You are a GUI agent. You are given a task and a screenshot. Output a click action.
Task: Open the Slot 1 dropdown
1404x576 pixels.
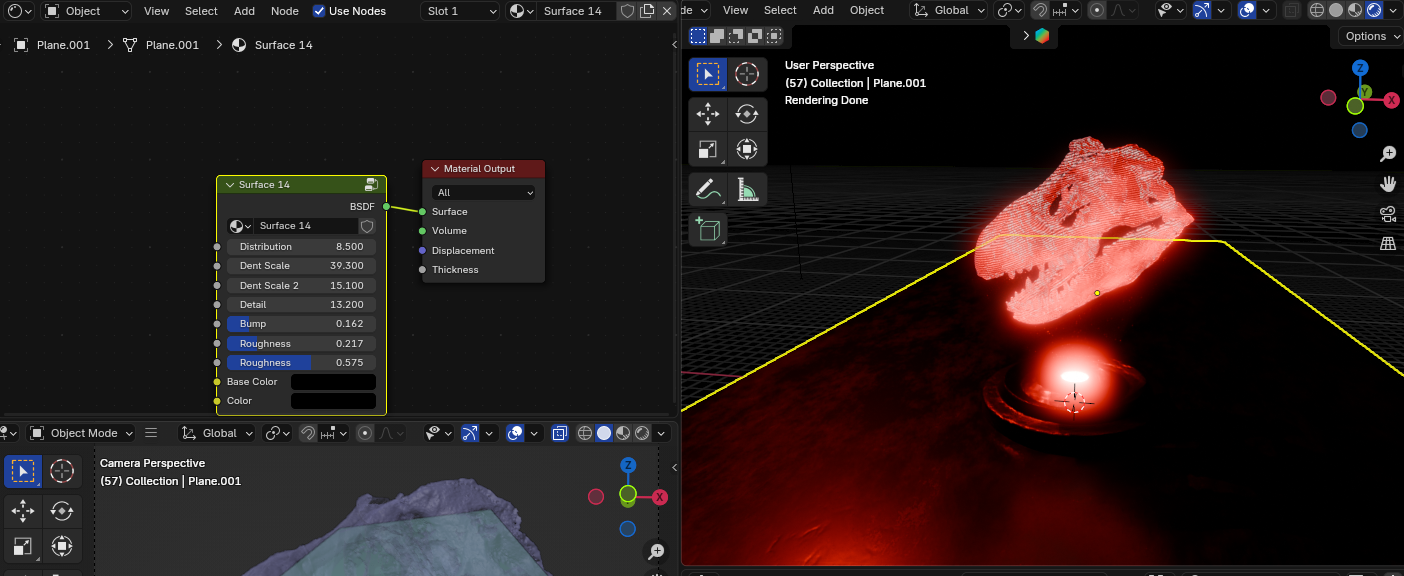coord(460,11)
